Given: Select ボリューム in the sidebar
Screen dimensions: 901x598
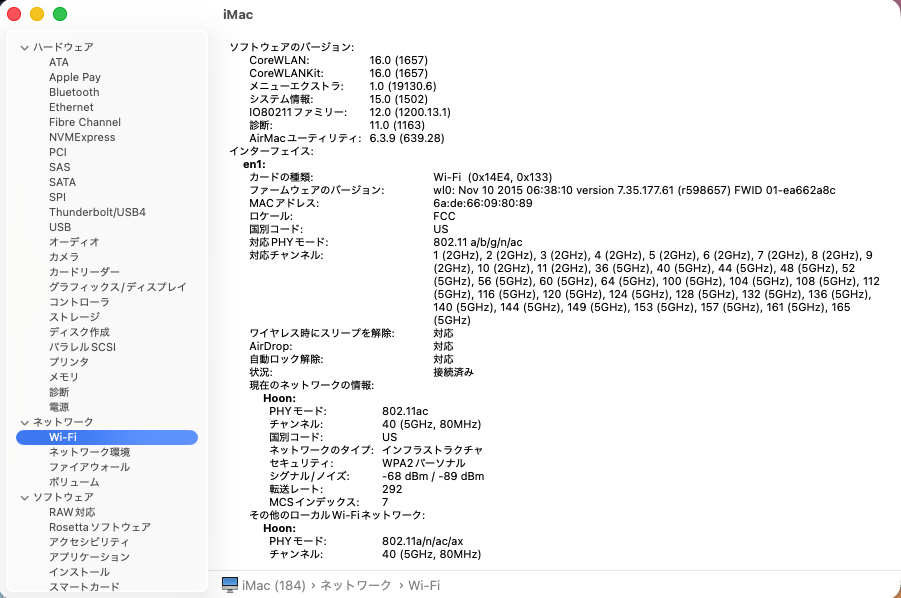Looking at the screenshot, I should [x=74, y=482].
